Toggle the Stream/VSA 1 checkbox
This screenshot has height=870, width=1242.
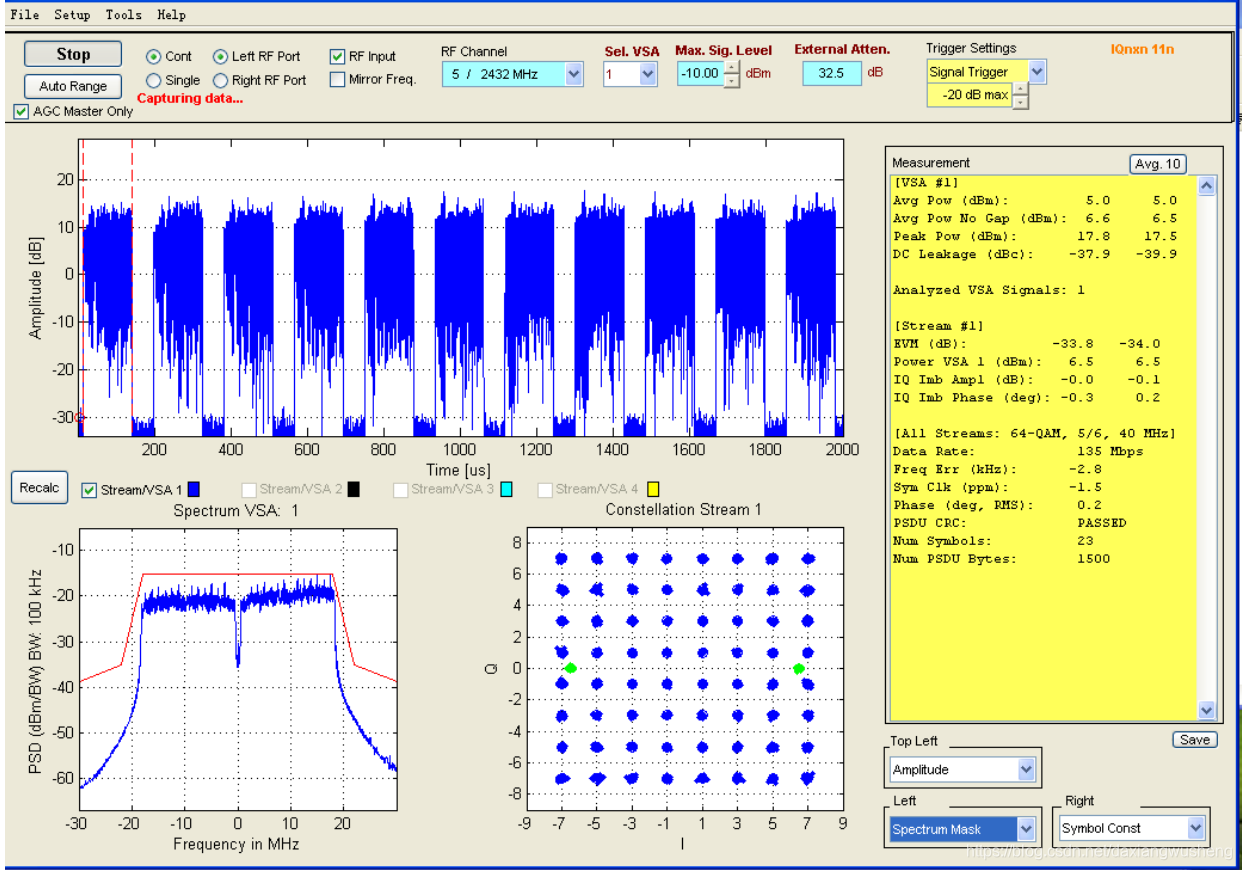pos(89,490)
